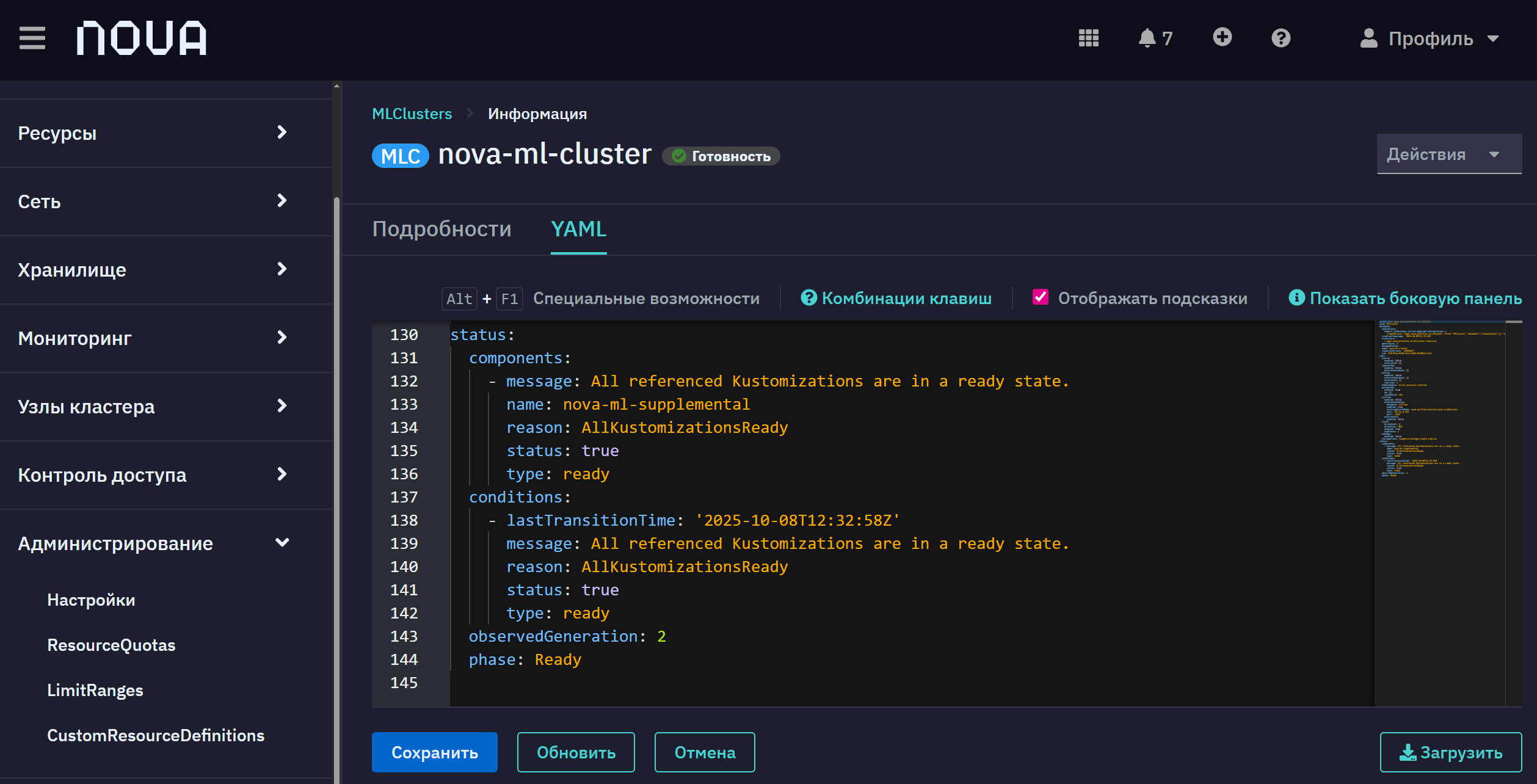Open the Профиль dropdown
Image resolution: width=1537 pixels, height=784 pixels.
point(1430,38)
